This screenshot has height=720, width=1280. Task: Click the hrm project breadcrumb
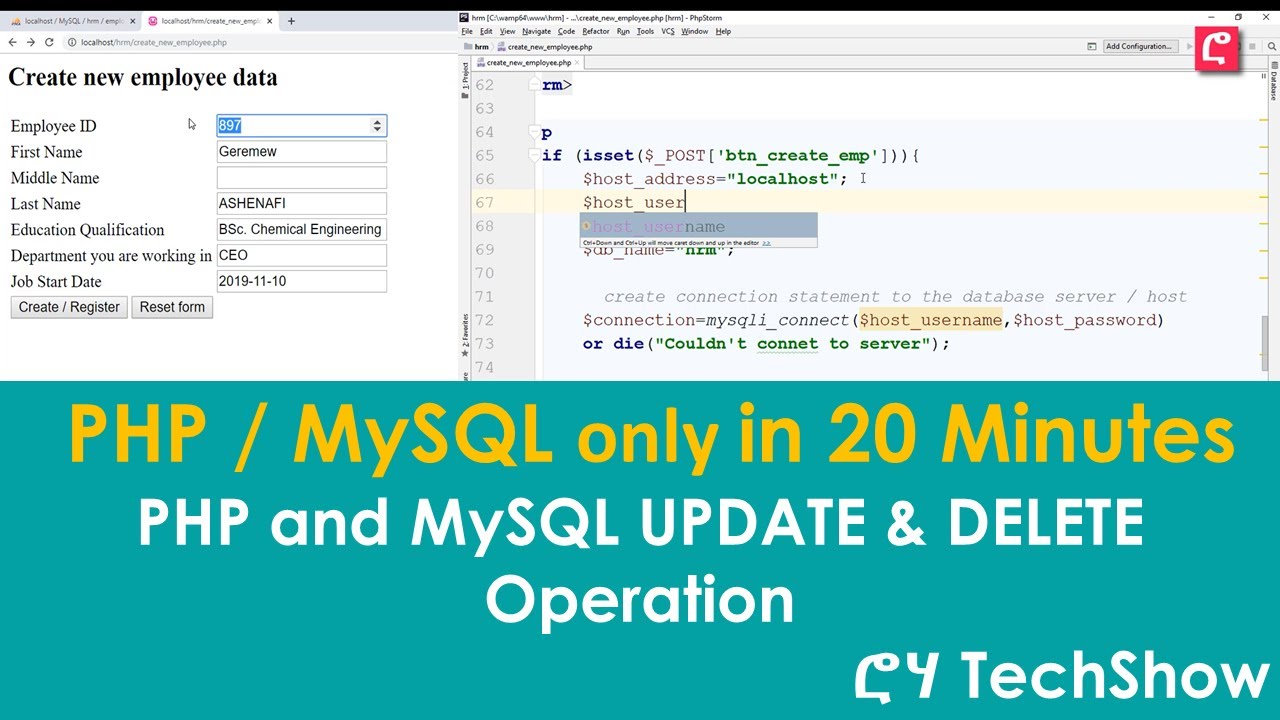[478, 46]
